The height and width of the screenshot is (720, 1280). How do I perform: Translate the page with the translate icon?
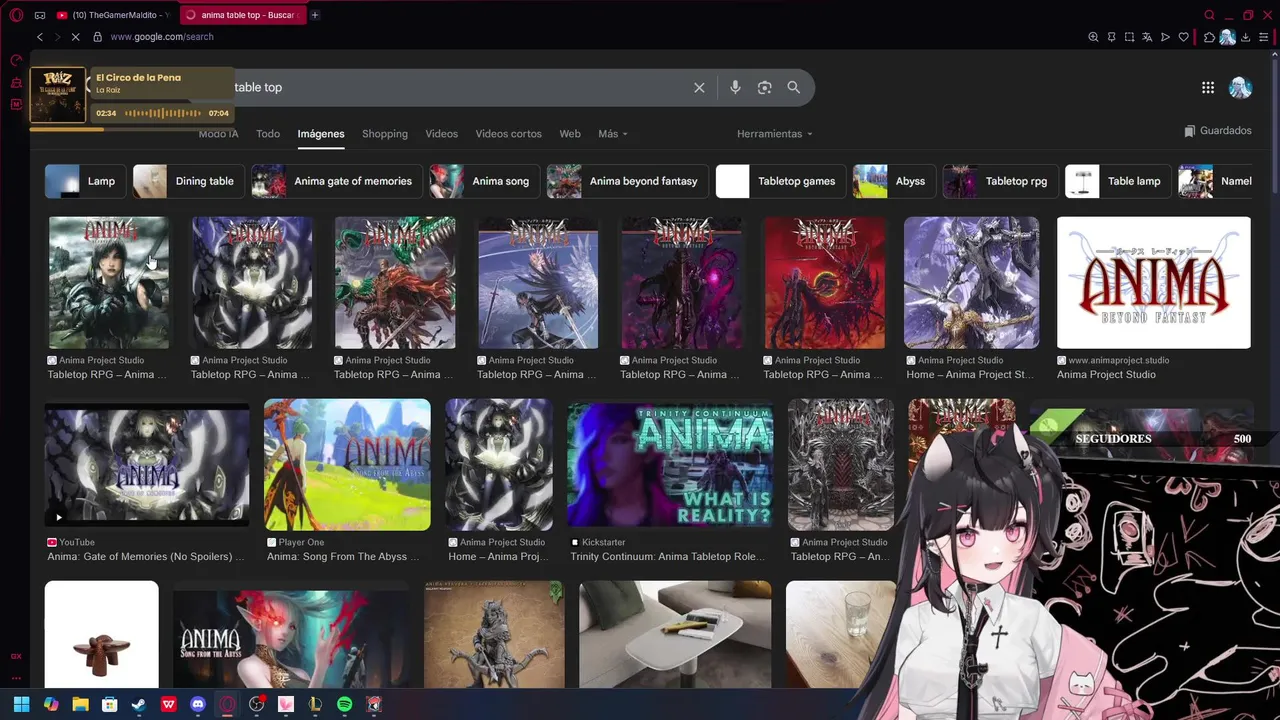click(x=1147, y=37)
